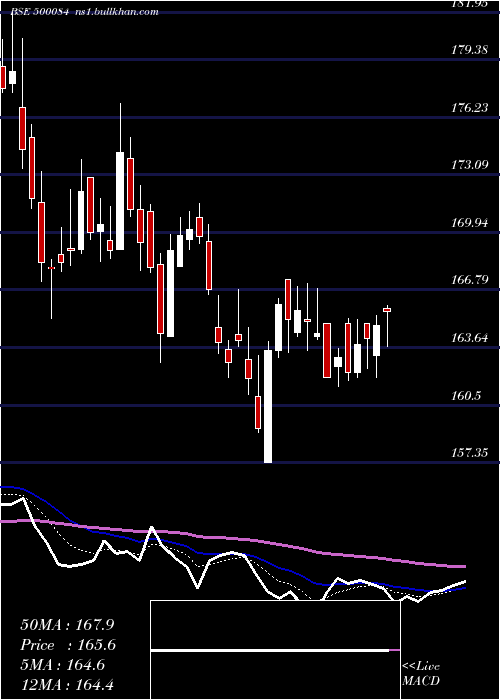Click the 179.38 price level label
500x700 pixels.
point(469,50)
